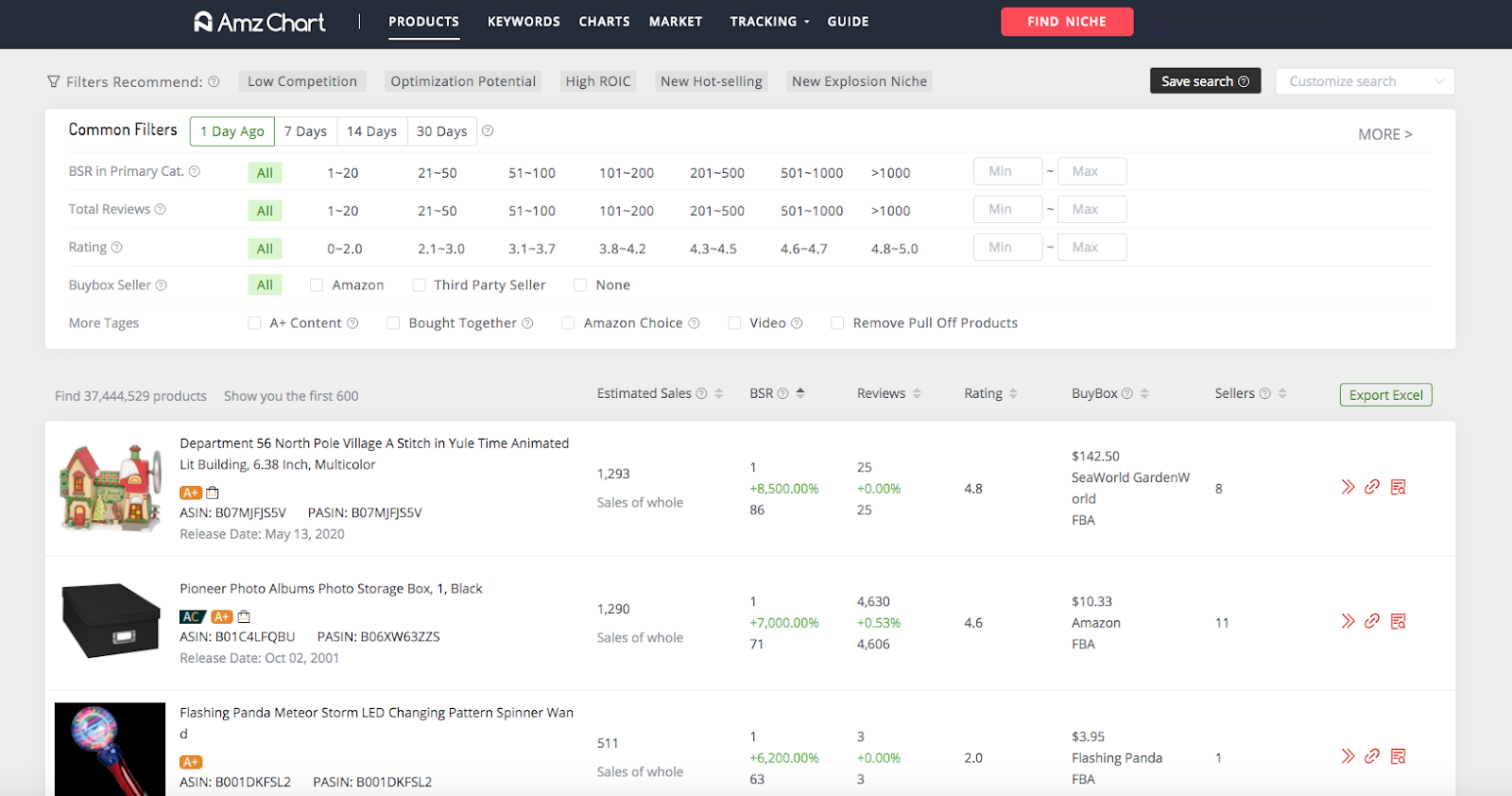Screen dimensions: 1512x796
Task: Click link icon for Department 56 product
Action: (x=1372, y=487)
